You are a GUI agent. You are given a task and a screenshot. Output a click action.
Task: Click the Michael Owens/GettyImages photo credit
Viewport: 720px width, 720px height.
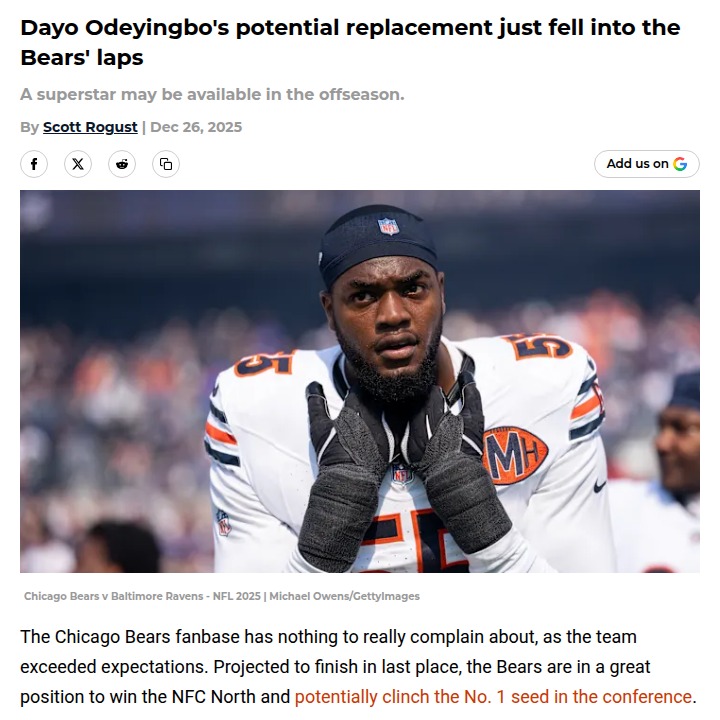pos(344,596)
